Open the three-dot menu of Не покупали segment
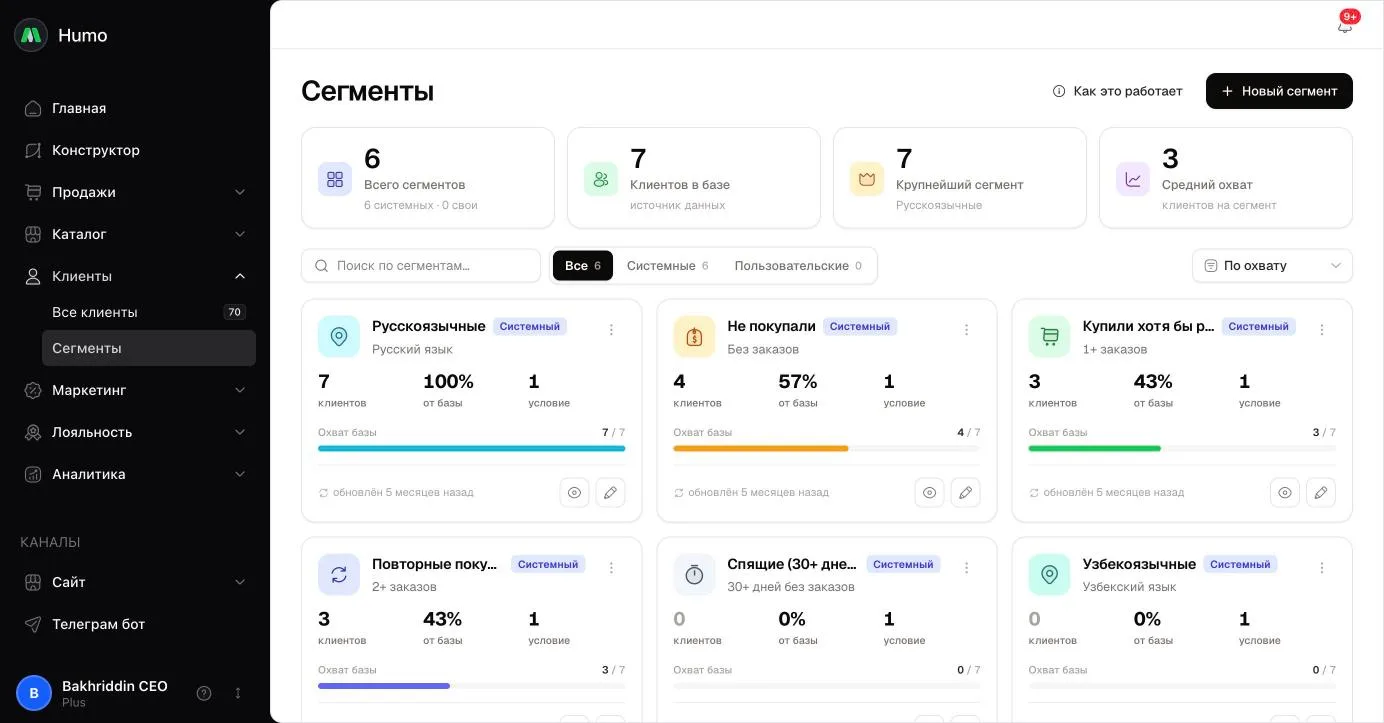Viewport: 1384px width, 723px height. pos(966,329)
